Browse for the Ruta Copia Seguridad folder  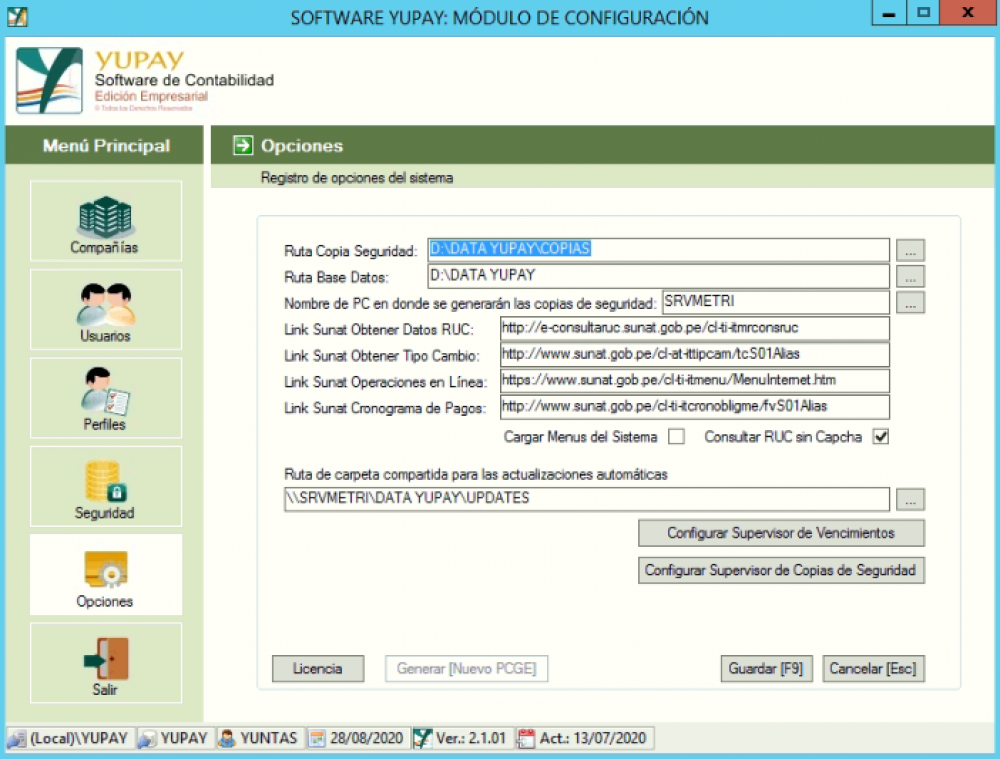910,251
